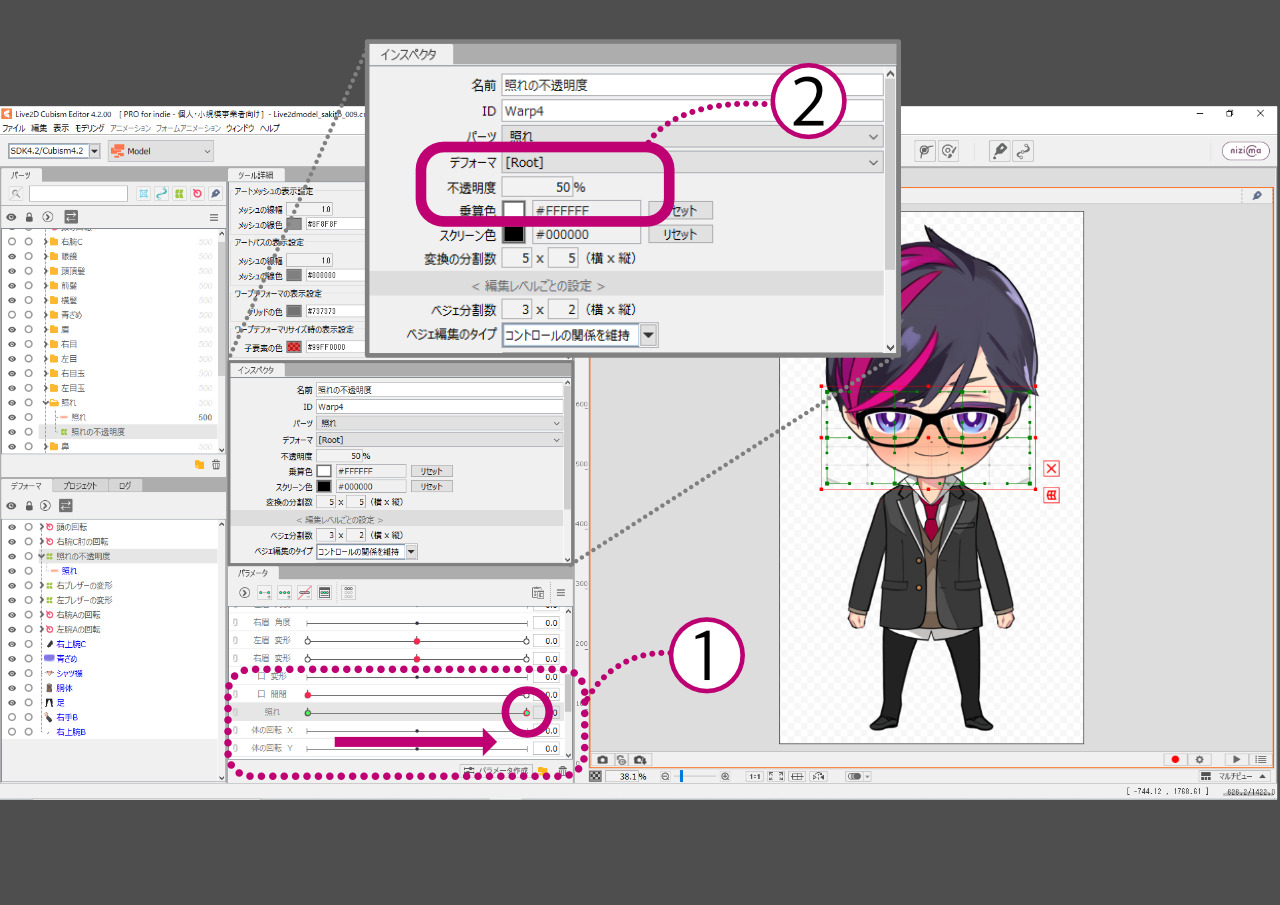The image size is (1280, 905).
Task: Open the Model workspace dropdown
Action: coord(161,151)
